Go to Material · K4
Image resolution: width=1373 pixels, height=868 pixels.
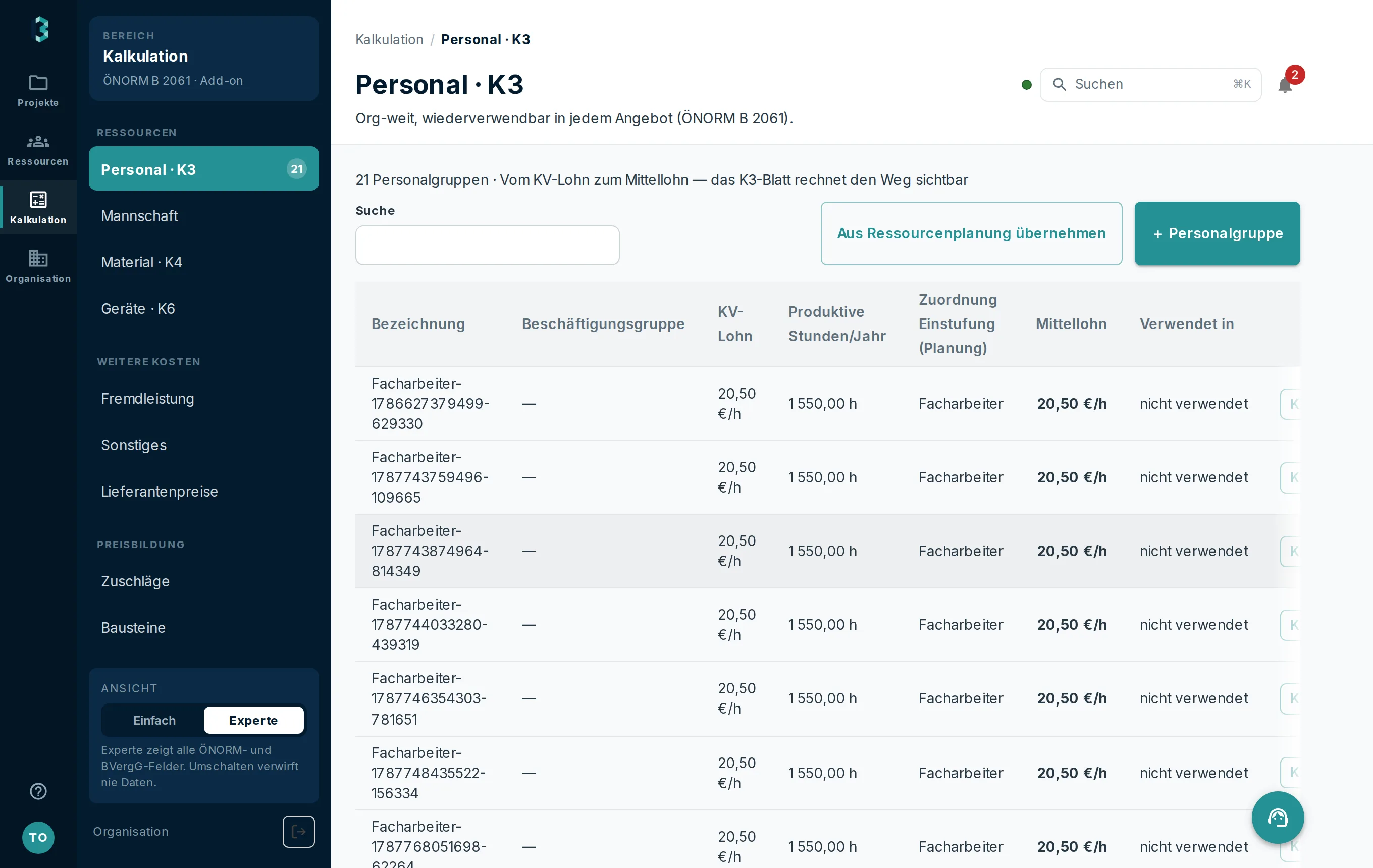pyautogui.click(x=203, y=262)
